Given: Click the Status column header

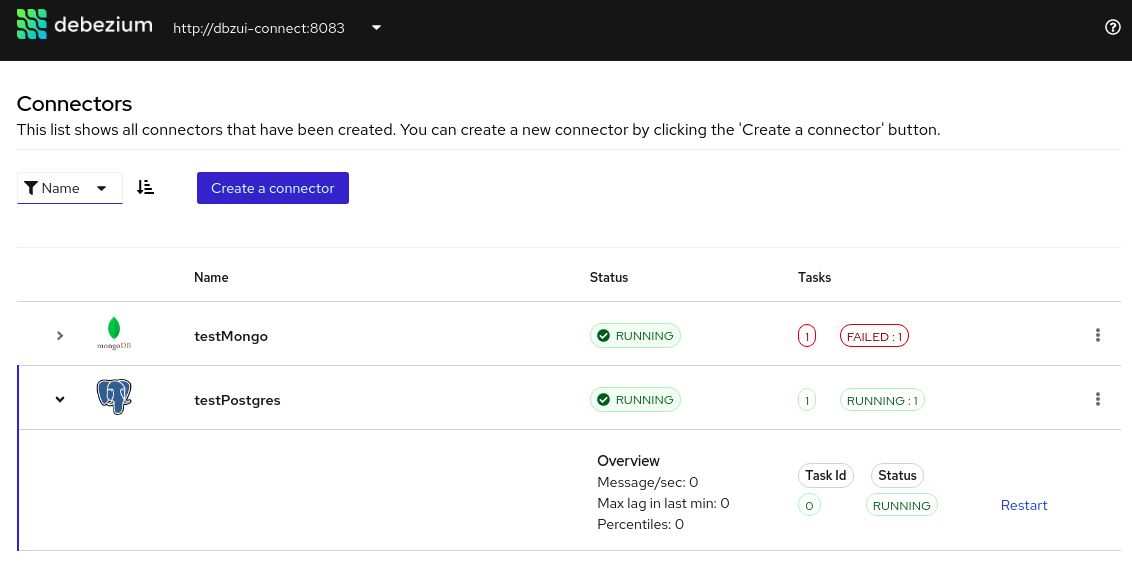Looking at the screenshot, I should pos(608,277).
